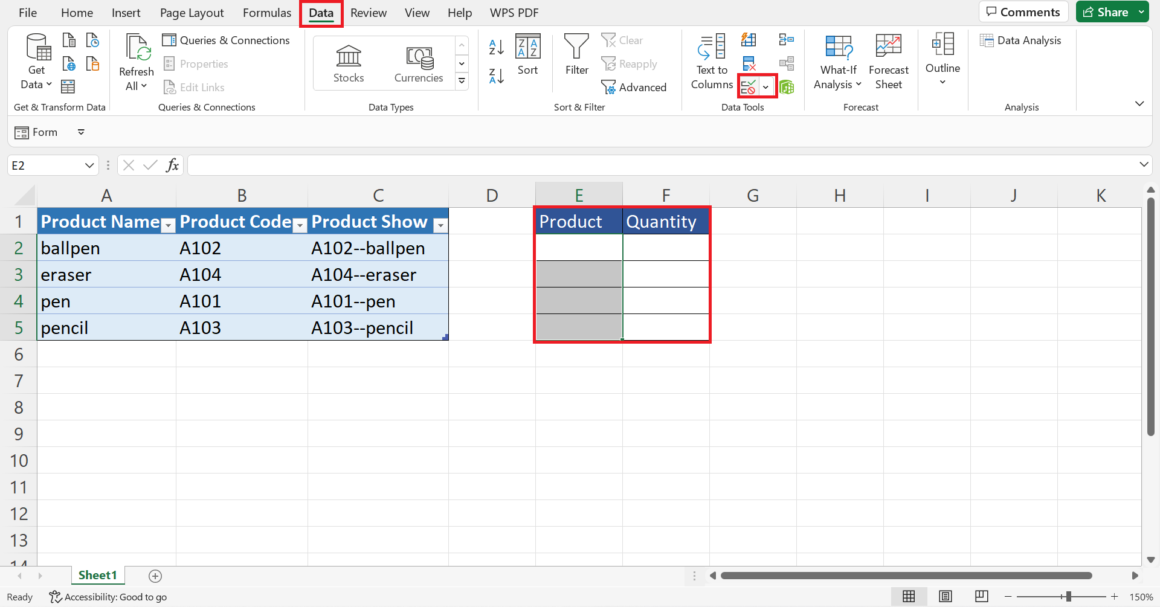Select the Sheet1 tab

tap(97, 575)
